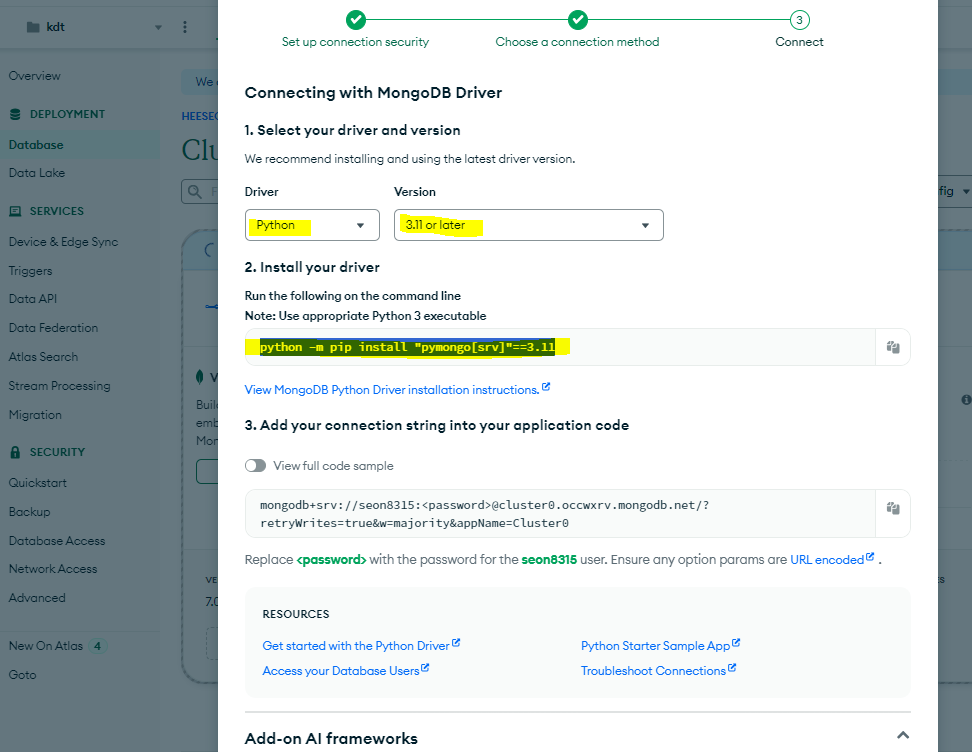Open Migration in the sidebar
The height and width of the screenshot is (752, 972).
click(35, 415)
